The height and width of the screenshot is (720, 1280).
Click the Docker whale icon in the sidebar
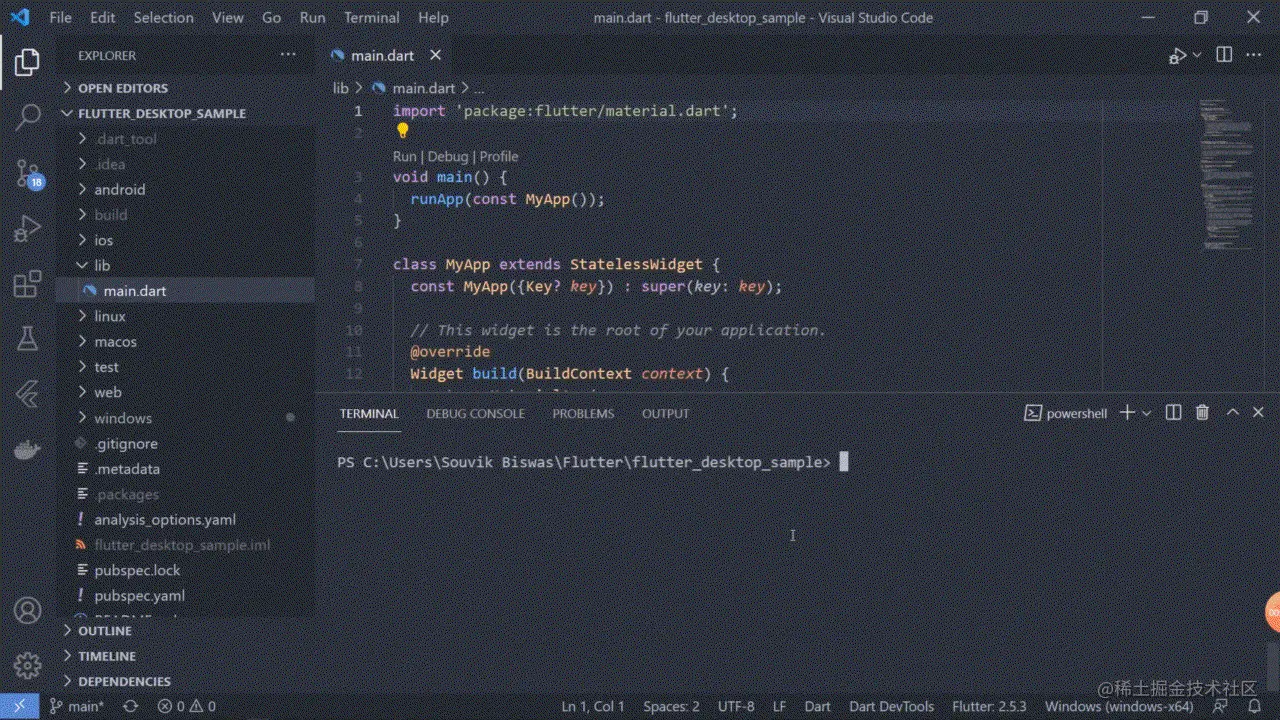[27, 448]
